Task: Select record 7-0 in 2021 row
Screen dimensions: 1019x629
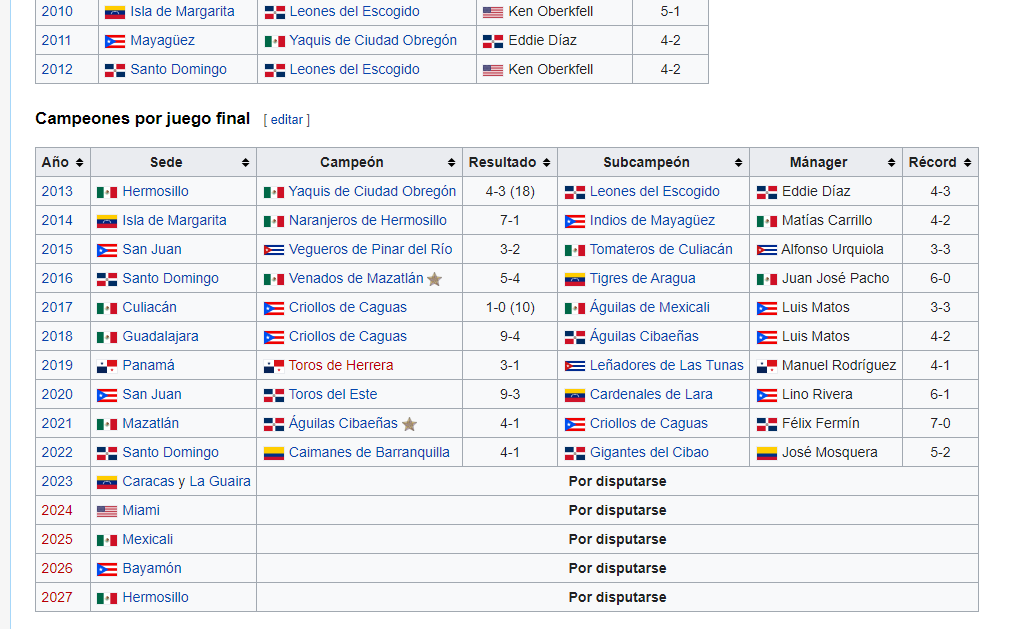Action: 940,424
